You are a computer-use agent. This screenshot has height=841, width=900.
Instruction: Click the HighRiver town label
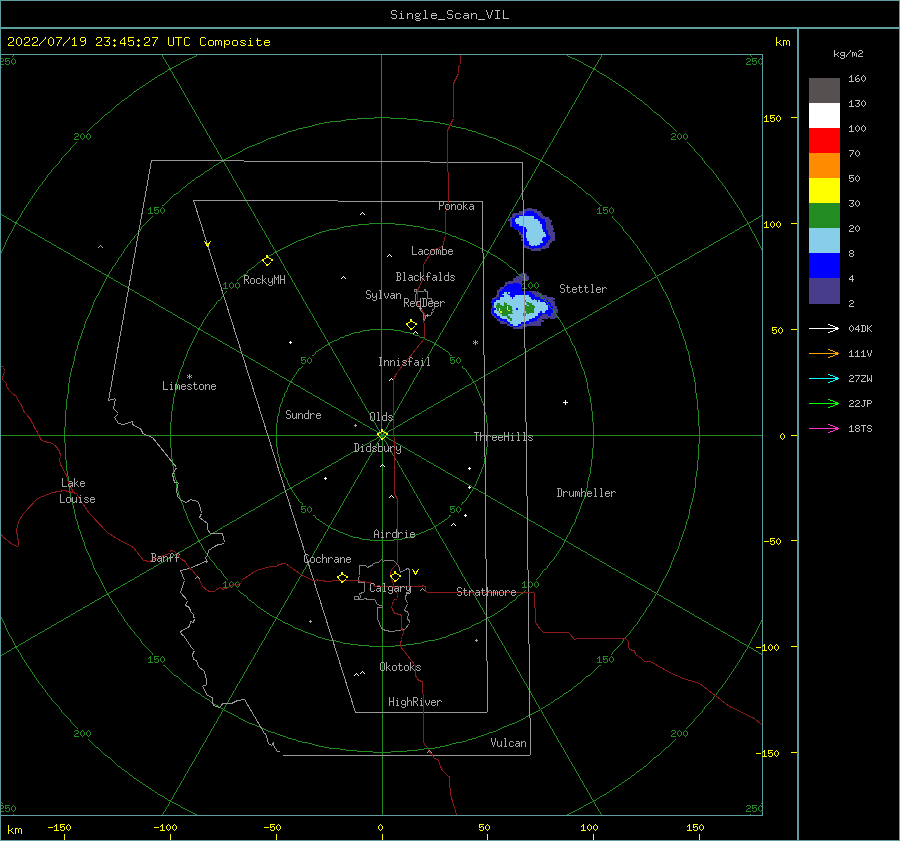(415, 702)
